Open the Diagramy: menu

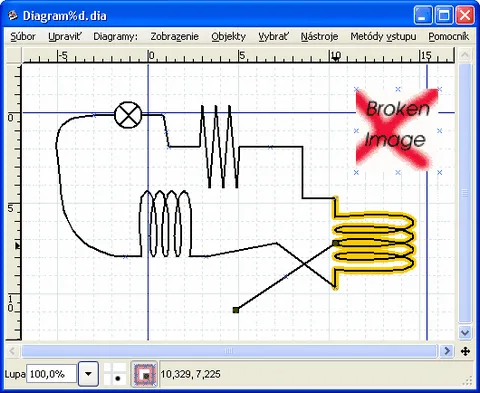pos(115,37)
